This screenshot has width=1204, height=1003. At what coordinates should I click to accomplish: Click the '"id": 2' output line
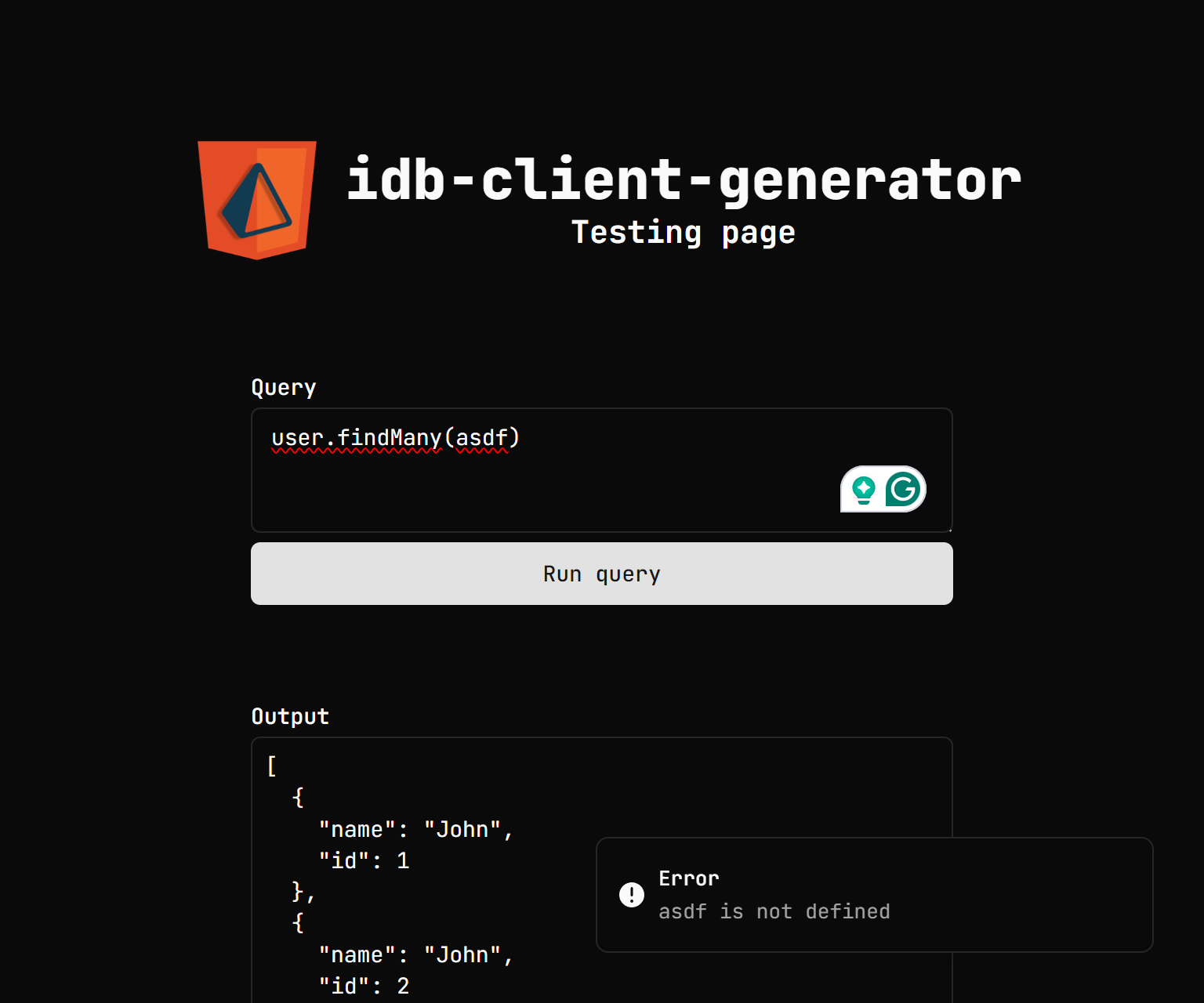click(x=364, y=987)
